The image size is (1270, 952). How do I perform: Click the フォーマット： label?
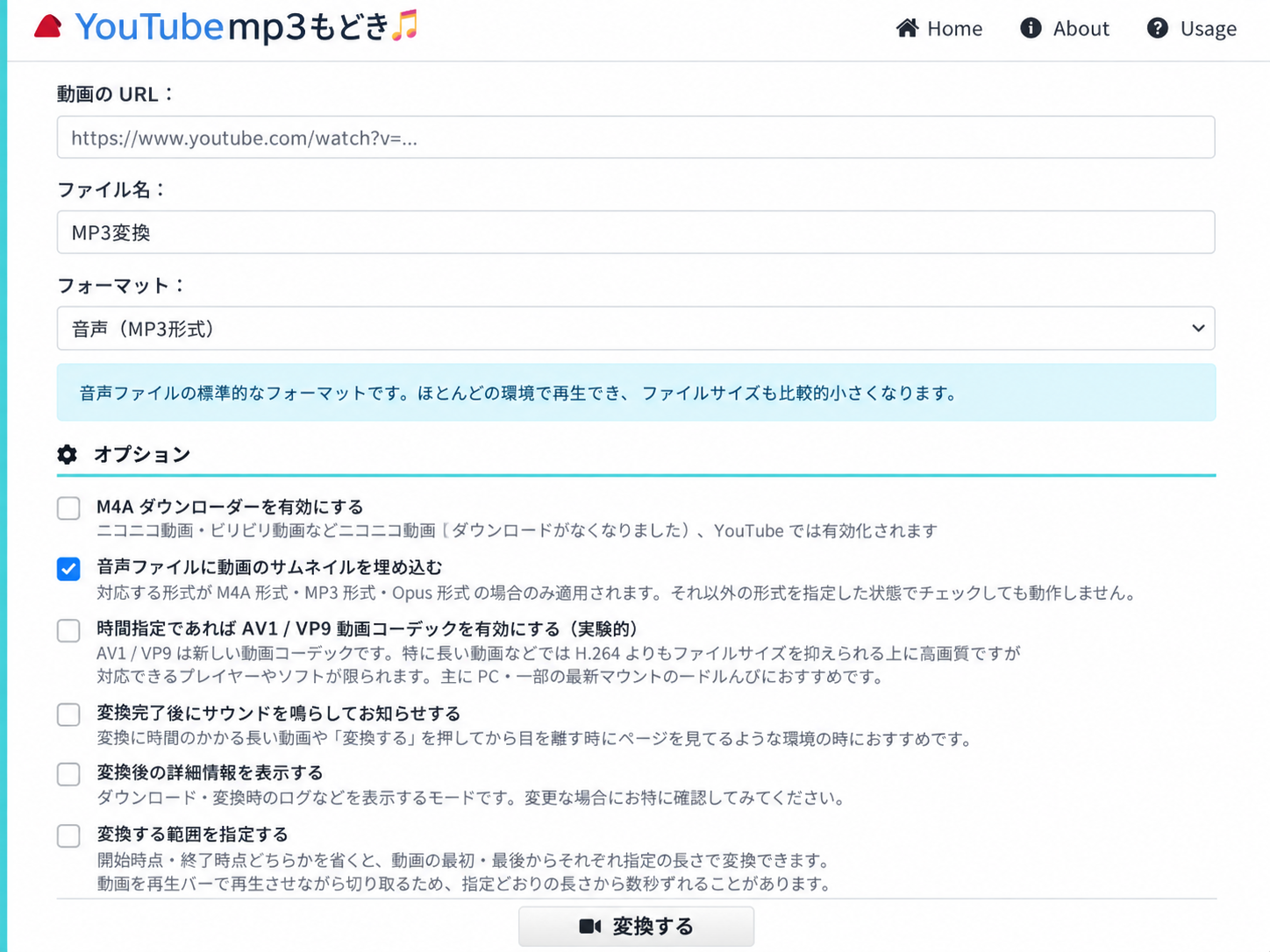click(122, 285)
